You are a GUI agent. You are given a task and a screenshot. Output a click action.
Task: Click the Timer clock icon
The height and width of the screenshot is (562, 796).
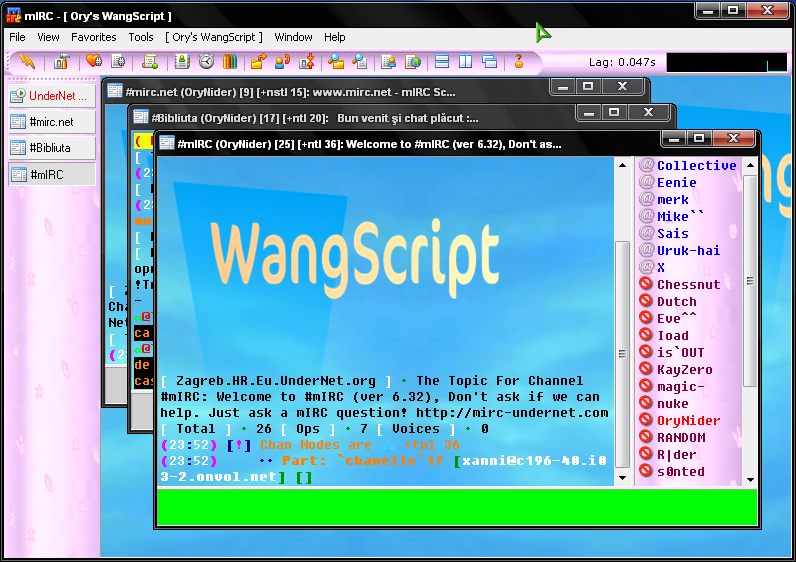(x=206, y=62)
